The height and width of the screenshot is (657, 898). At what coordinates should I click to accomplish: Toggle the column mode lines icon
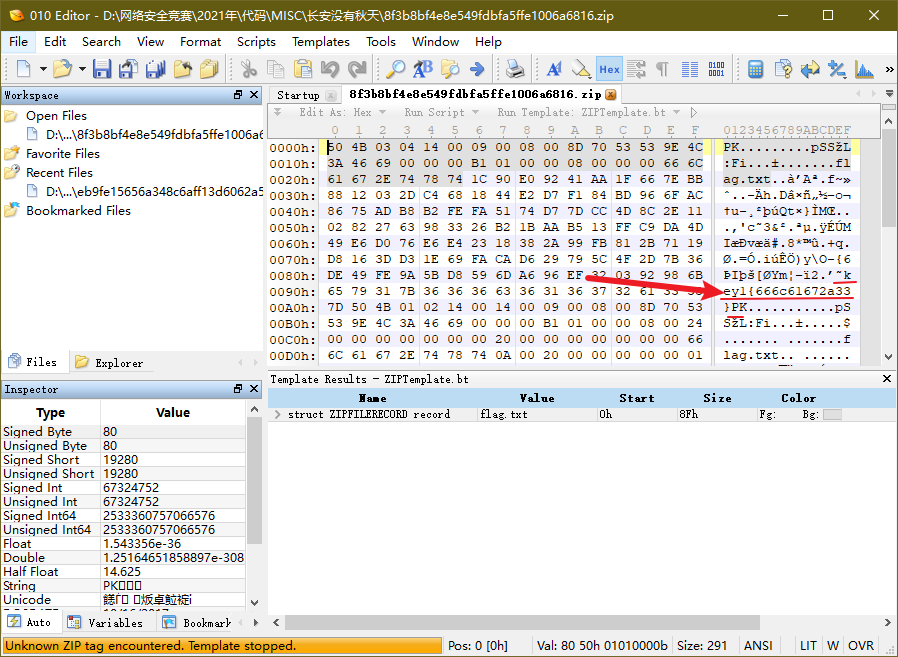click(x=690, y=69)
